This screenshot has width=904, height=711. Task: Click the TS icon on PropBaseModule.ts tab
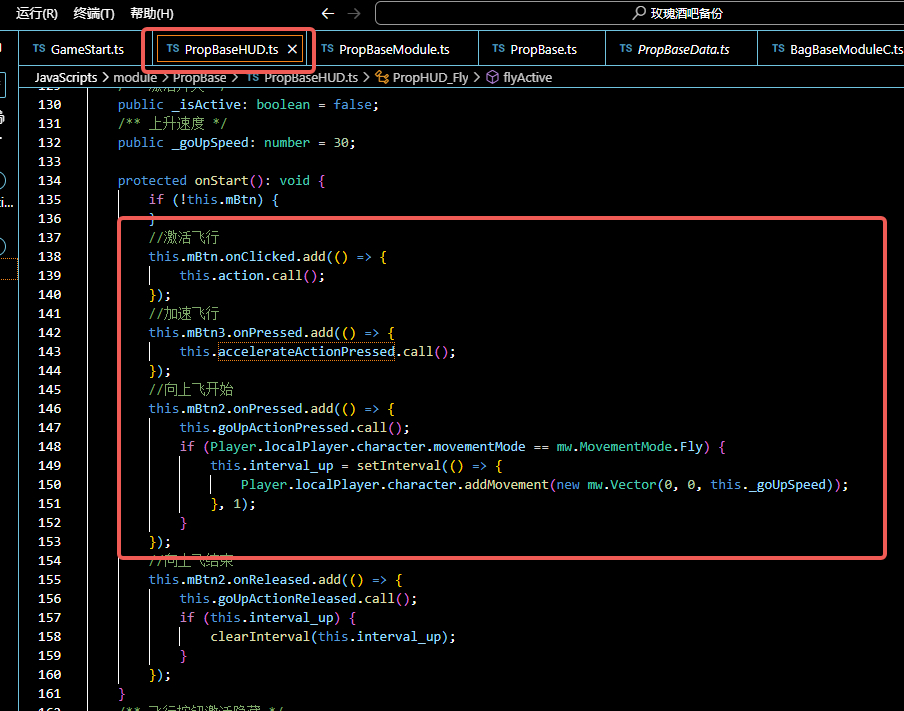327,48
